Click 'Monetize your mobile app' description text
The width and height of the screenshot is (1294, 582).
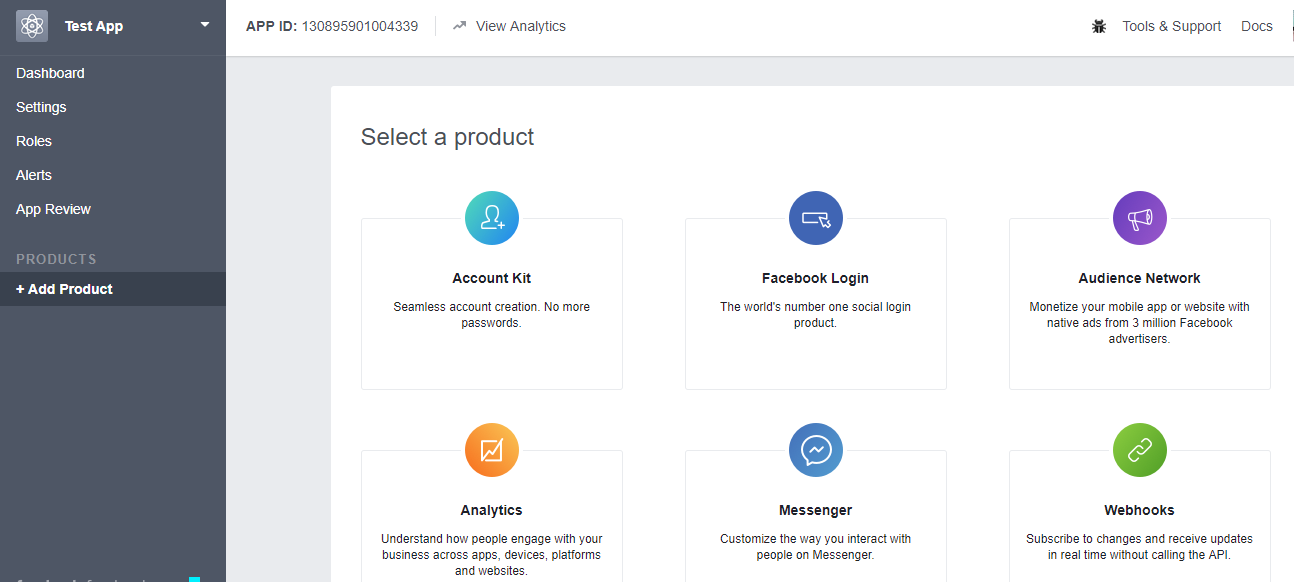pyautogui.click(x=1140, y=323)
